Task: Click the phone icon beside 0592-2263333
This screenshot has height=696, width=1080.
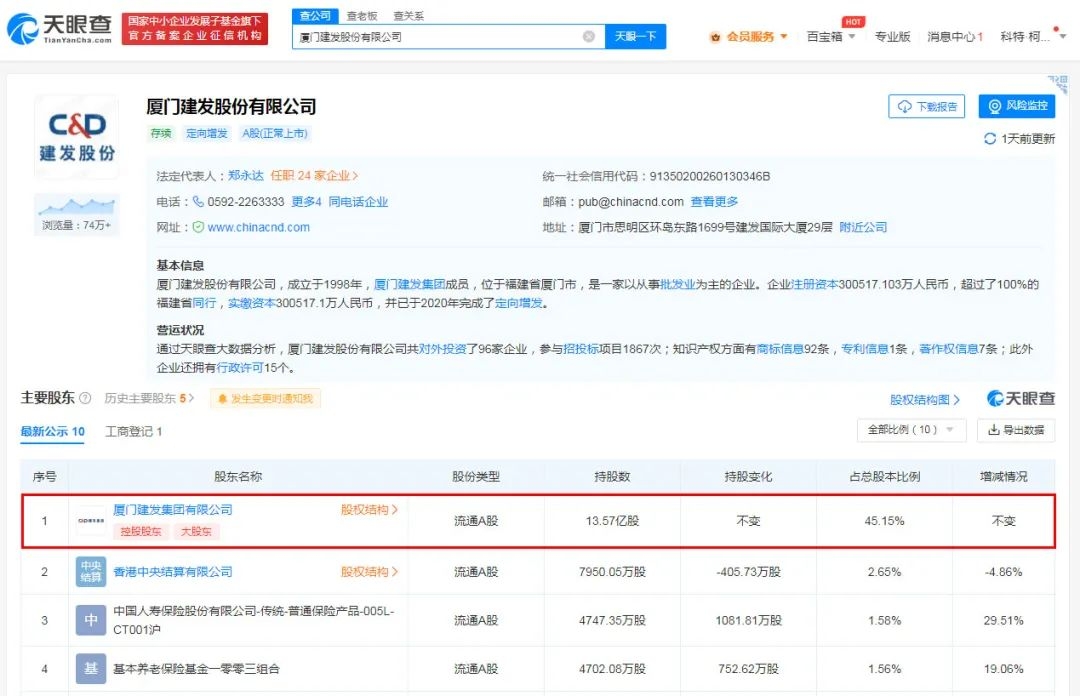Action: (198, 201)
